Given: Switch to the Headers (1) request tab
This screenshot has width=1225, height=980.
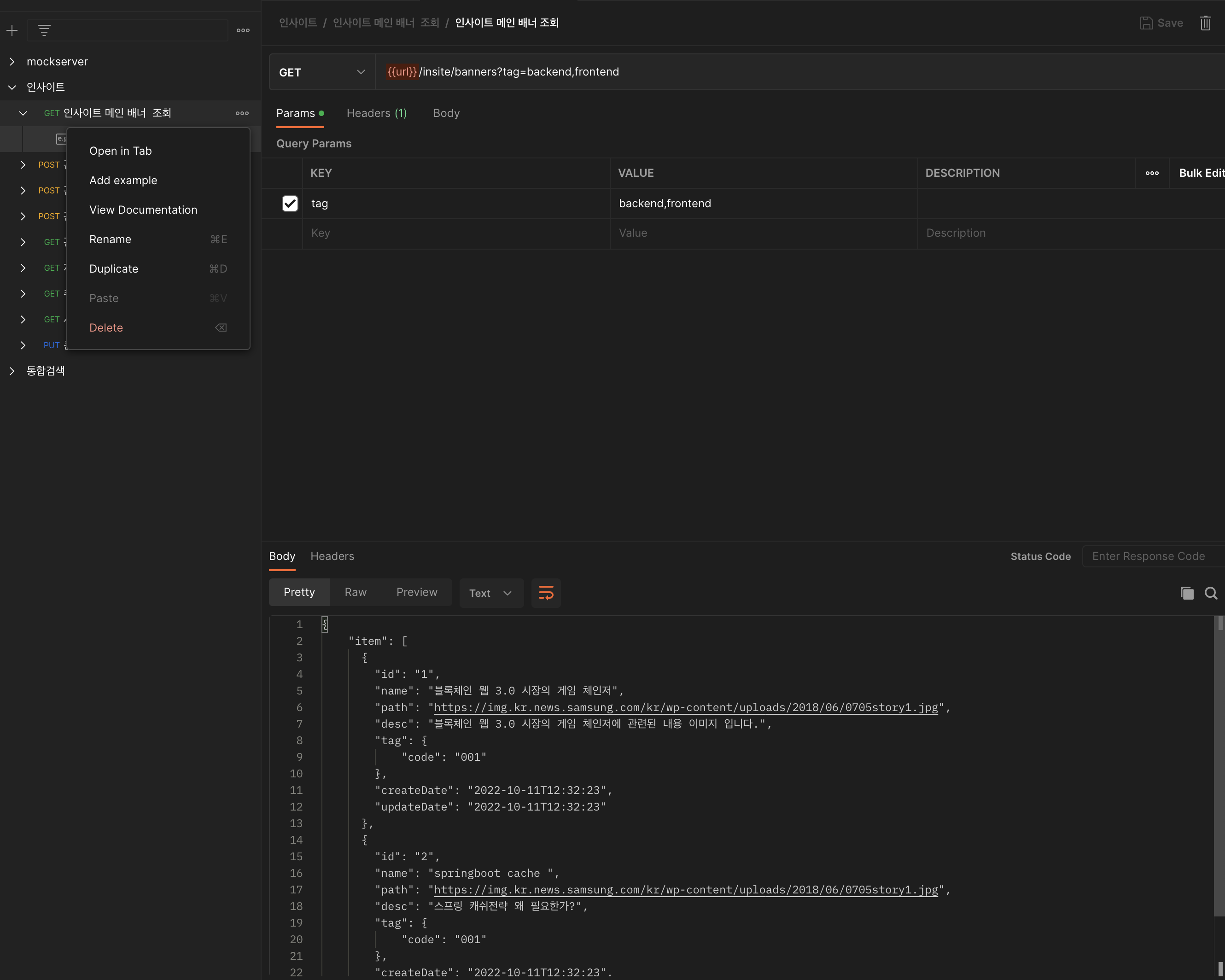Looking at the screenshot, I should click(x=376, y=113).
